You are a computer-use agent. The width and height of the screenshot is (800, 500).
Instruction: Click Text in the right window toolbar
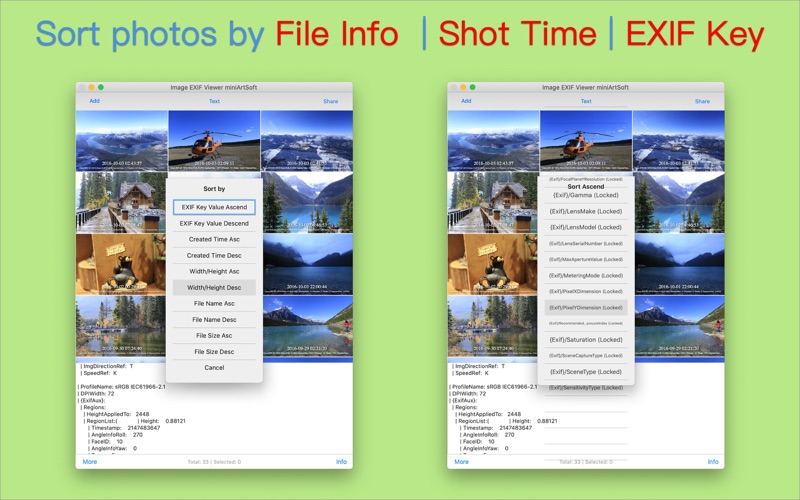click(x=586, y=101)
